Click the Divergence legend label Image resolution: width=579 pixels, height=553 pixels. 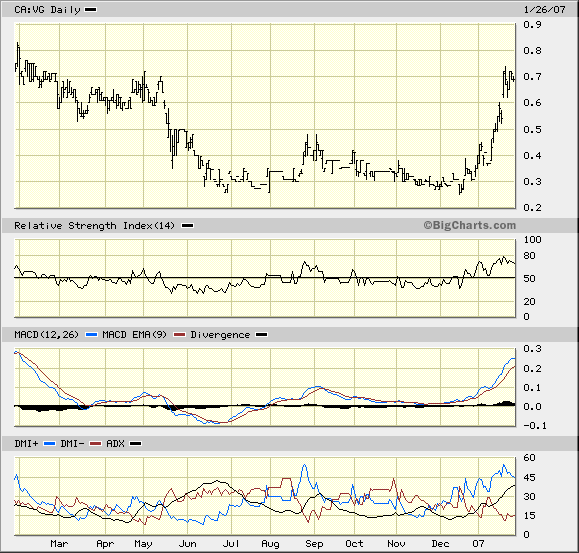coord(220,335)
